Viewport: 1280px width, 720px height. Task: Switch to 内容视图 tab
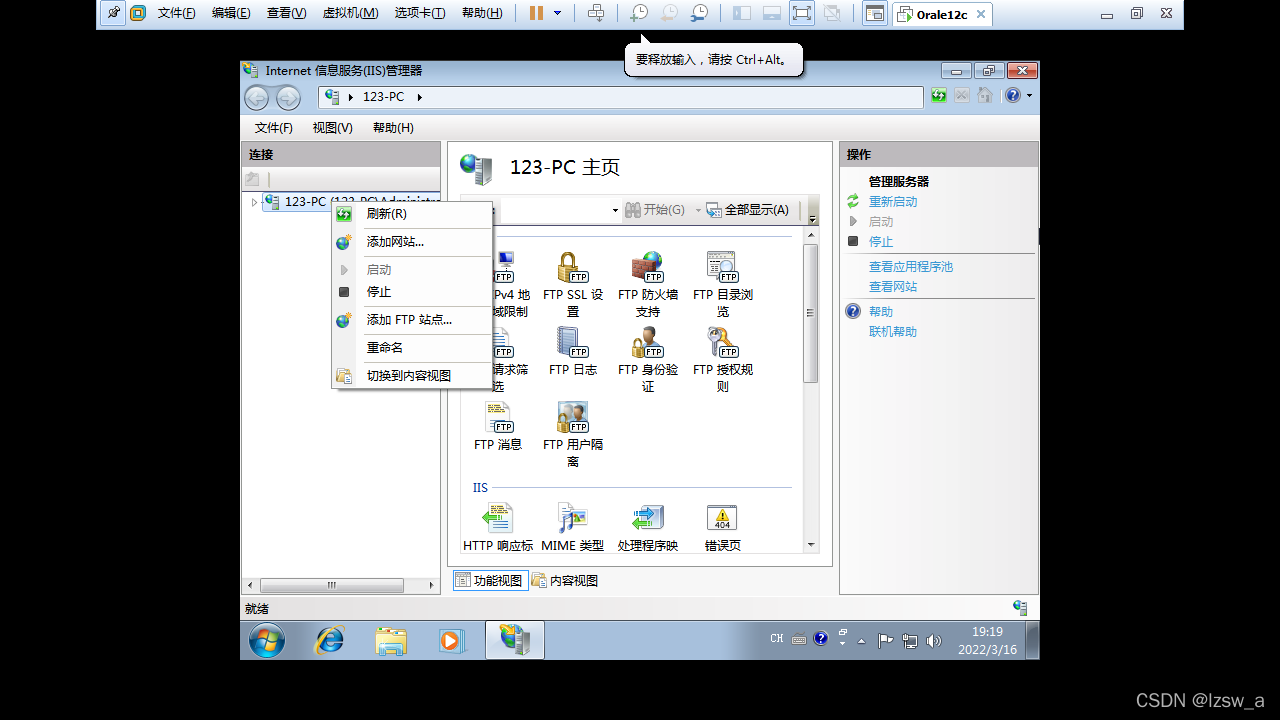click(x=565, y=581)
